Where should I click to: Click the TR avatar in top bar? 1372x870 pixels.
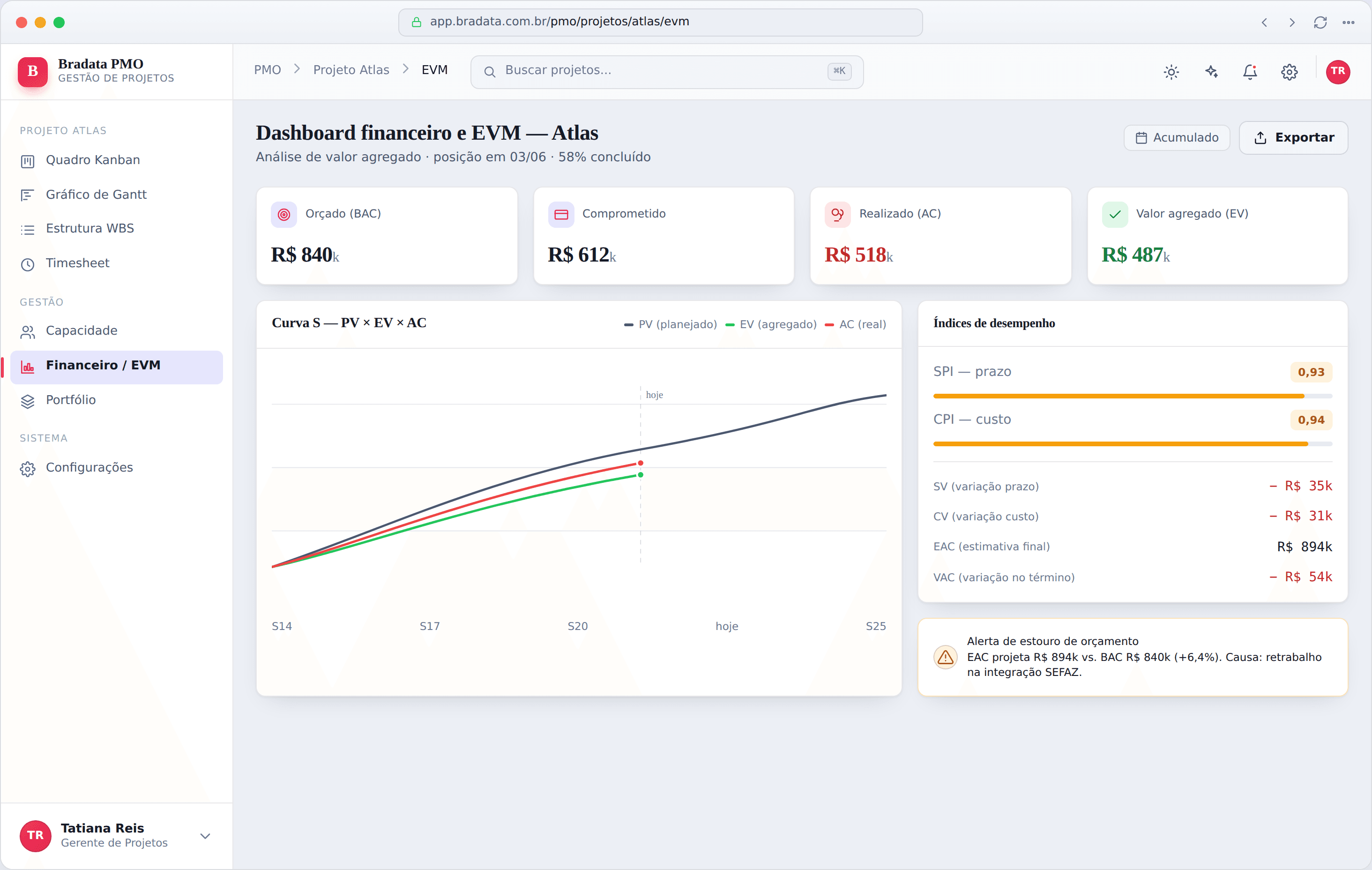pos(1337,72)
